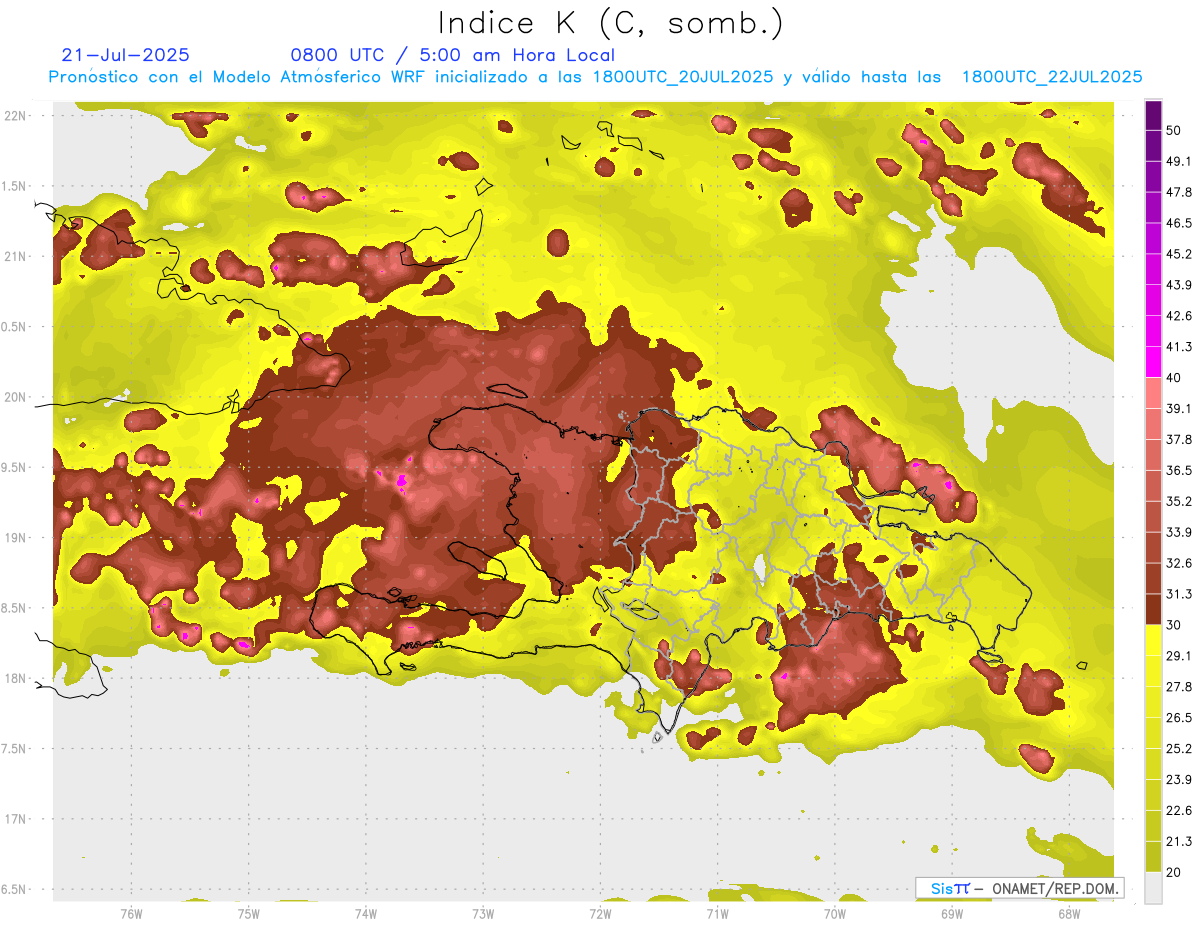The height and width of the screenshot is (927, 1200).
Task: Click the "Indice K (C, somb.)" map title
Action: click(611, 23)
